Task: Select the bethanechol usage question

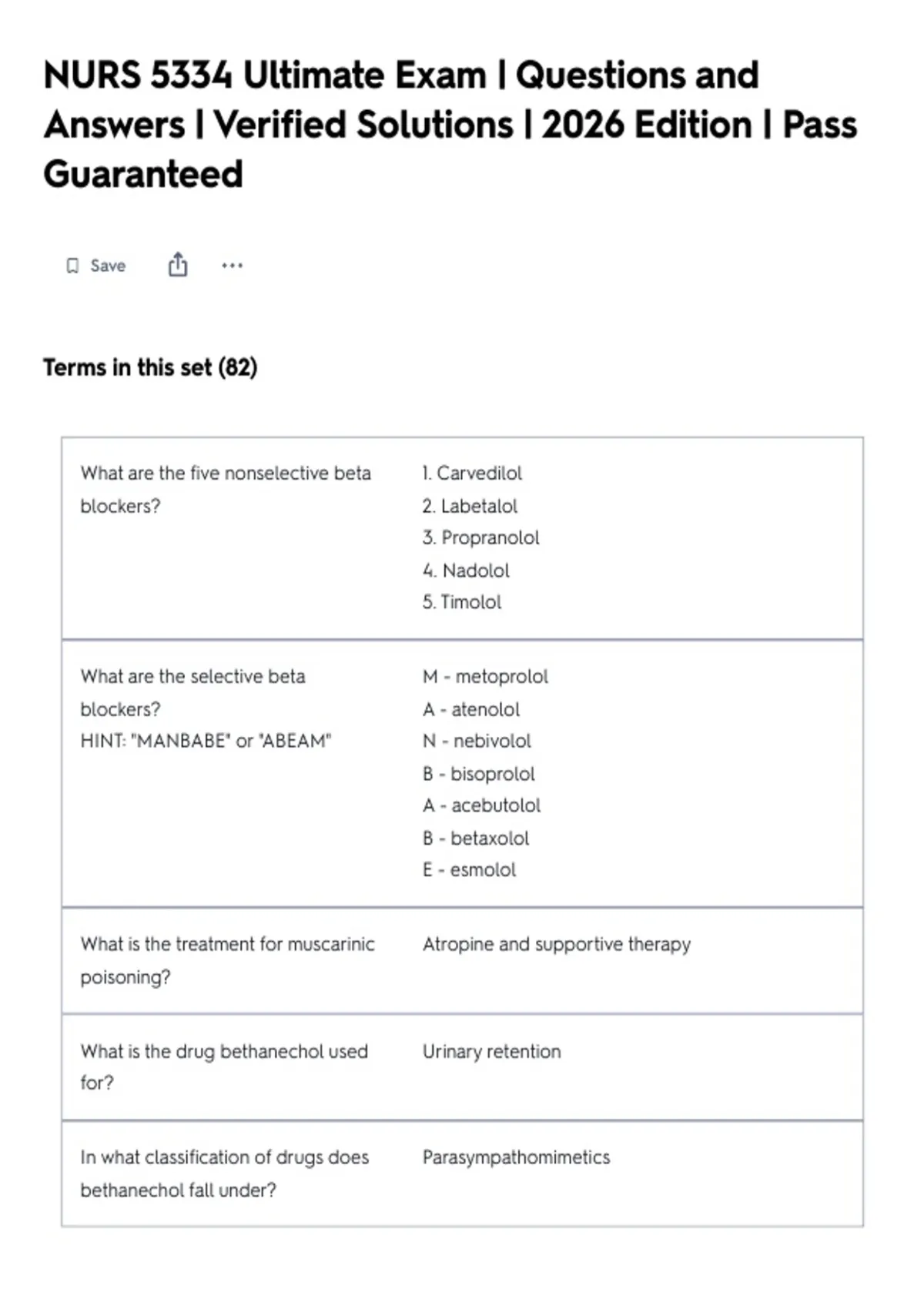Action: point(224,1066)
